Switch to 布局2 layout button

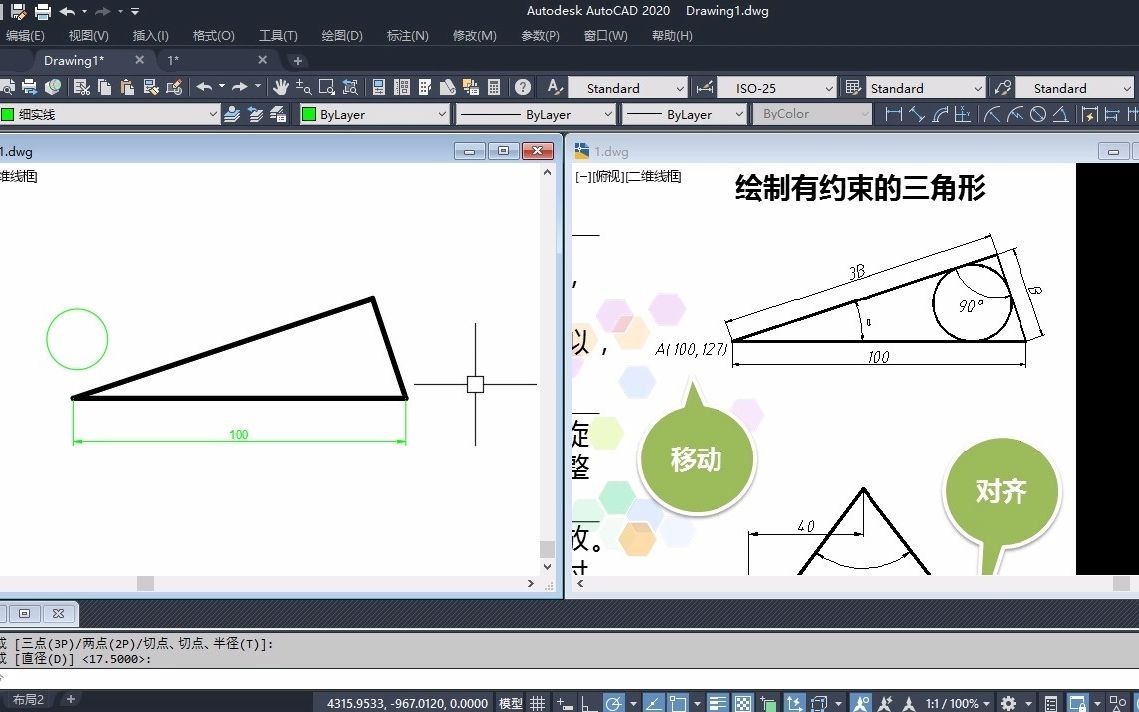pos(28,700)
